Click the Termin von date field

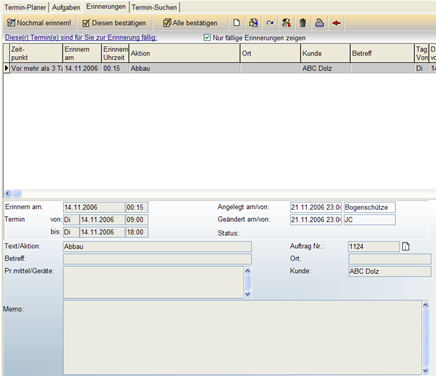[x=102, y=220]
